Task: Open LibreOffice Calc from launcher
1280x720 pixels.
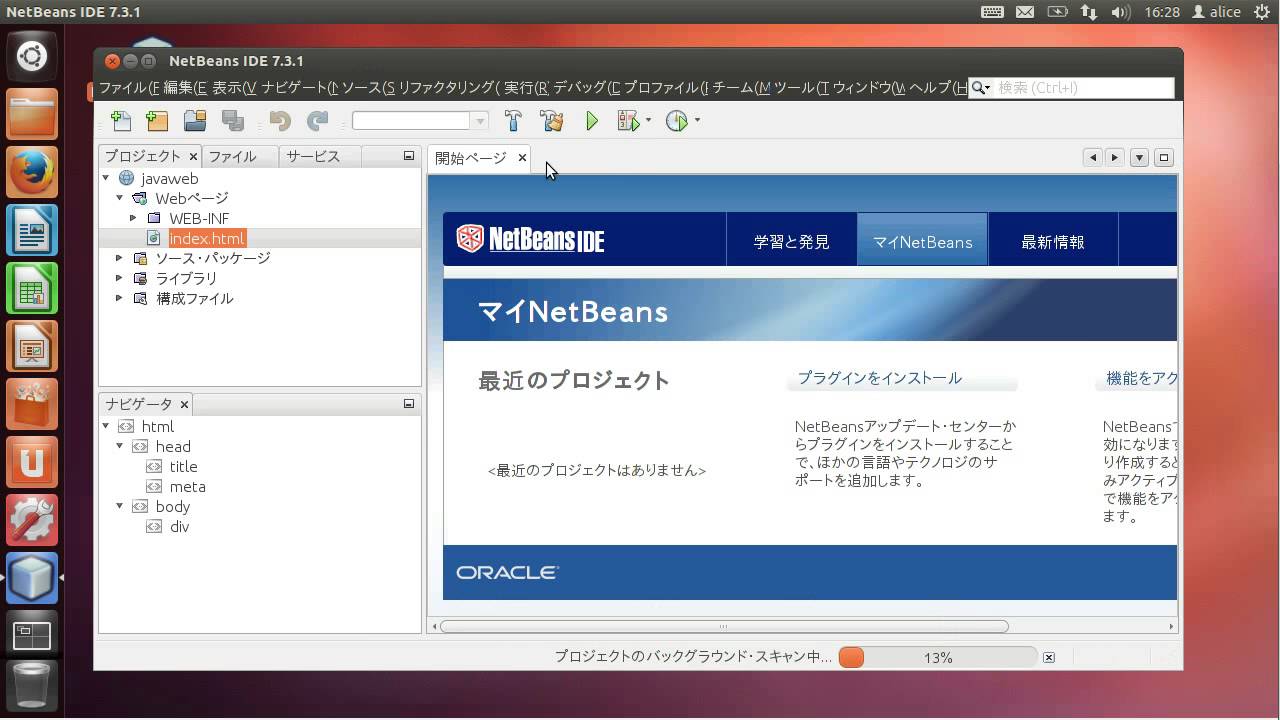Action: pyautogui.click(x=32, y=289)
